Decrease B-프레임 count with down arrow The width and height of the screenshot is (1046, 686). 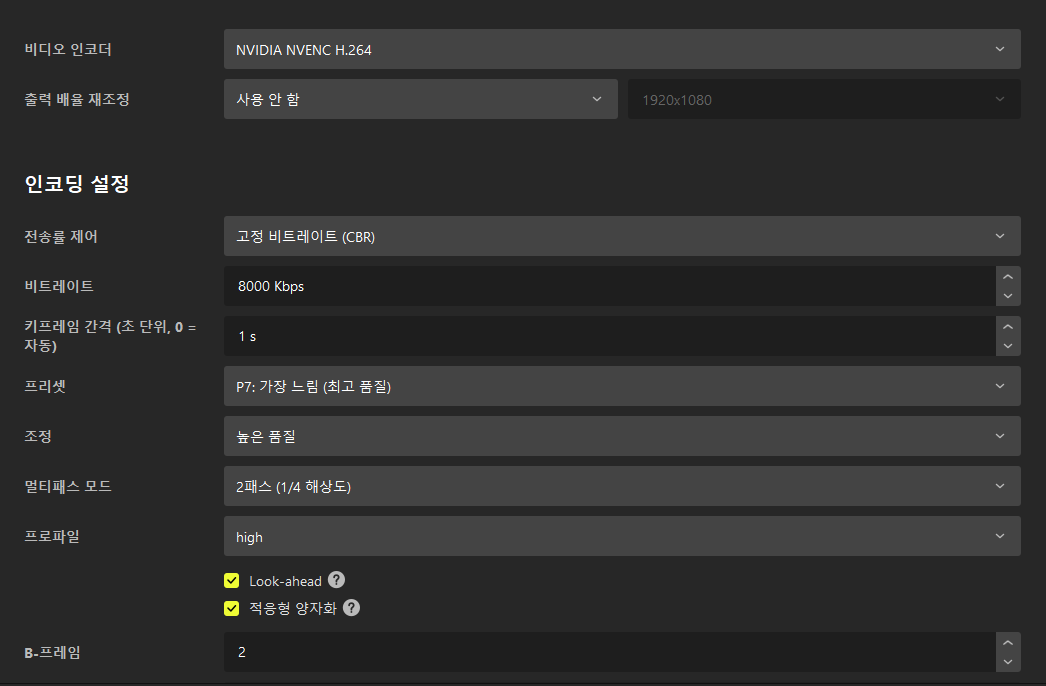(x=1008, y=662)
